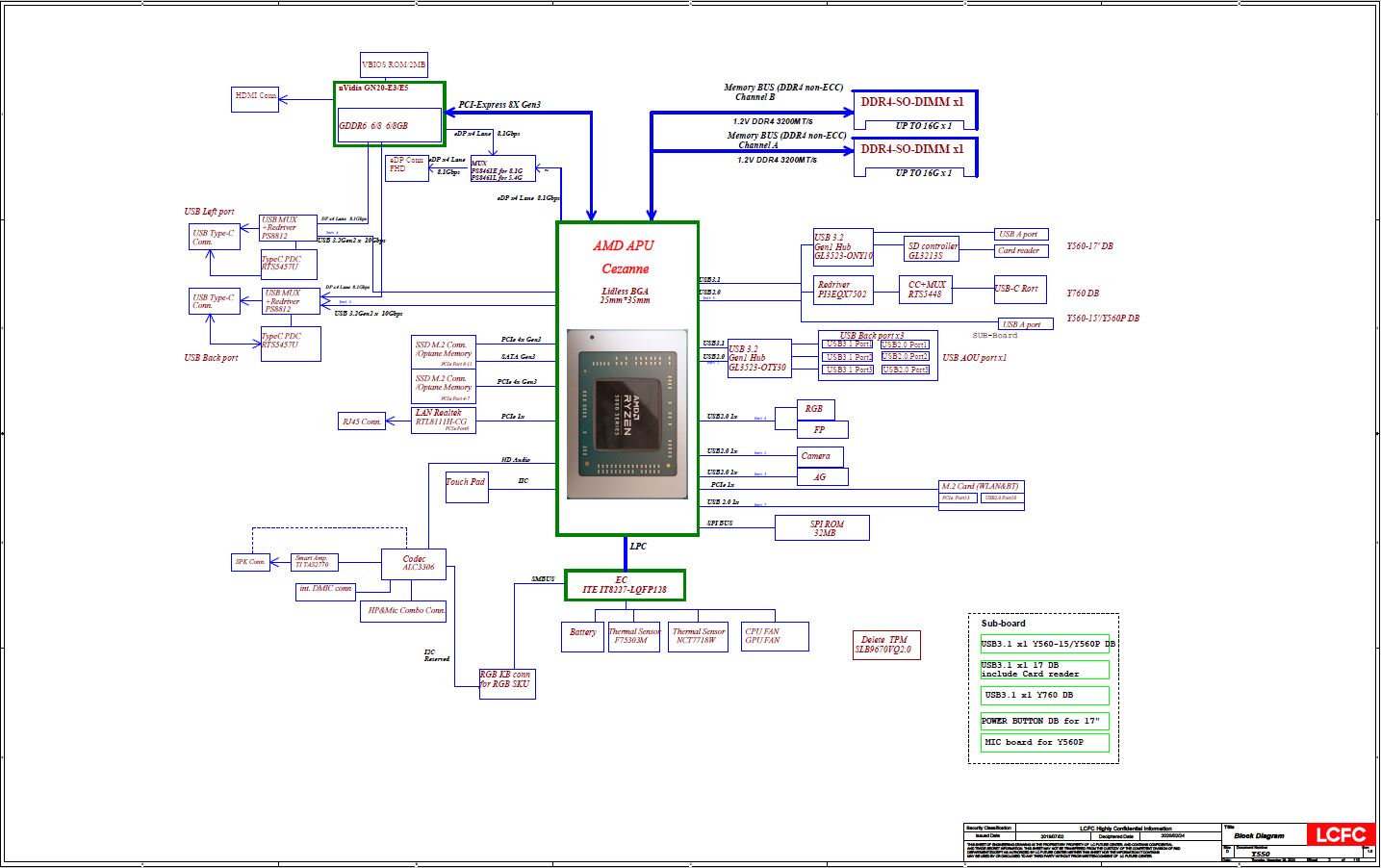Click the GDDR6 6/8GB text
Screen dimensions: 1381x868
[373, 125]
